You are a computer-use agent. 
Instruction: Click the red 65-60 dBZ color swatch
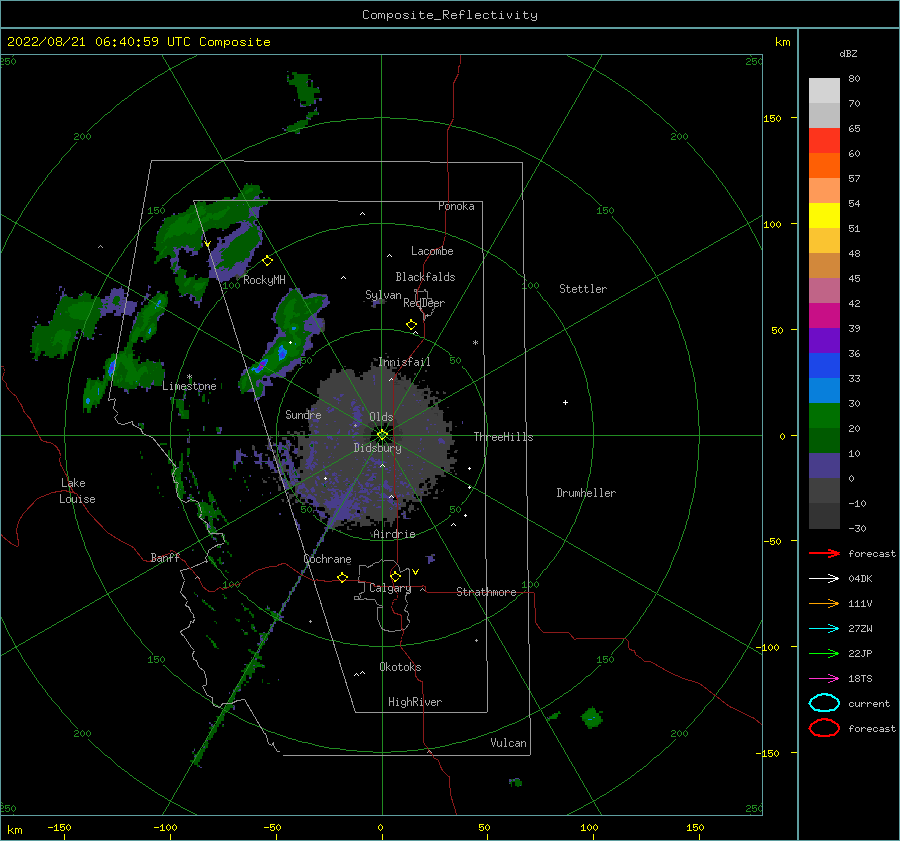pyautogui.click(x=824, y=141)
